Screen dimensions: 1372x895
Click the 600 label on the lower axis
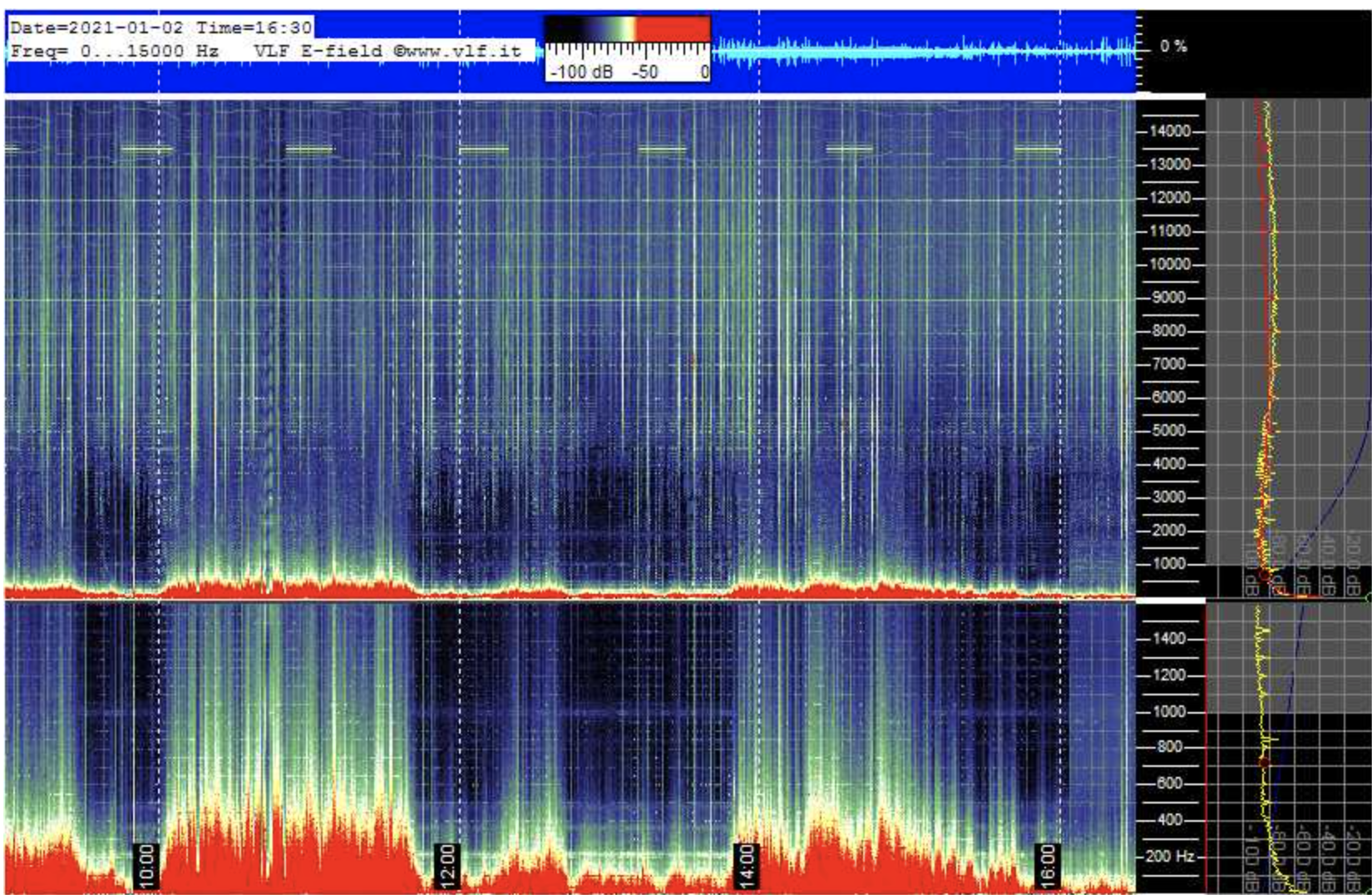coord(1168,784)
